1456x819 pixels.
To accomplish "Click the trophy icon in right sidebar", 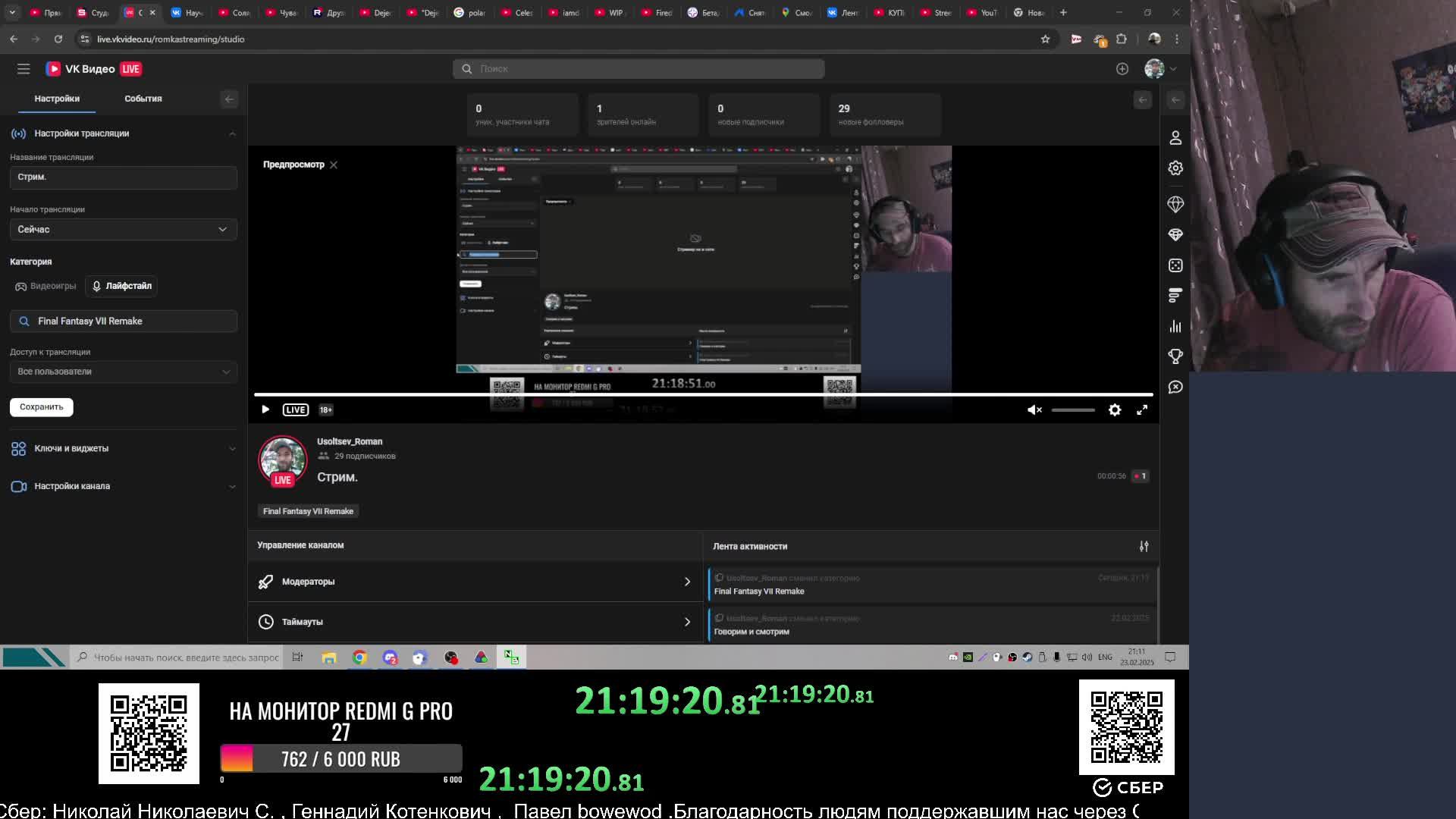I will (1175, 356).
